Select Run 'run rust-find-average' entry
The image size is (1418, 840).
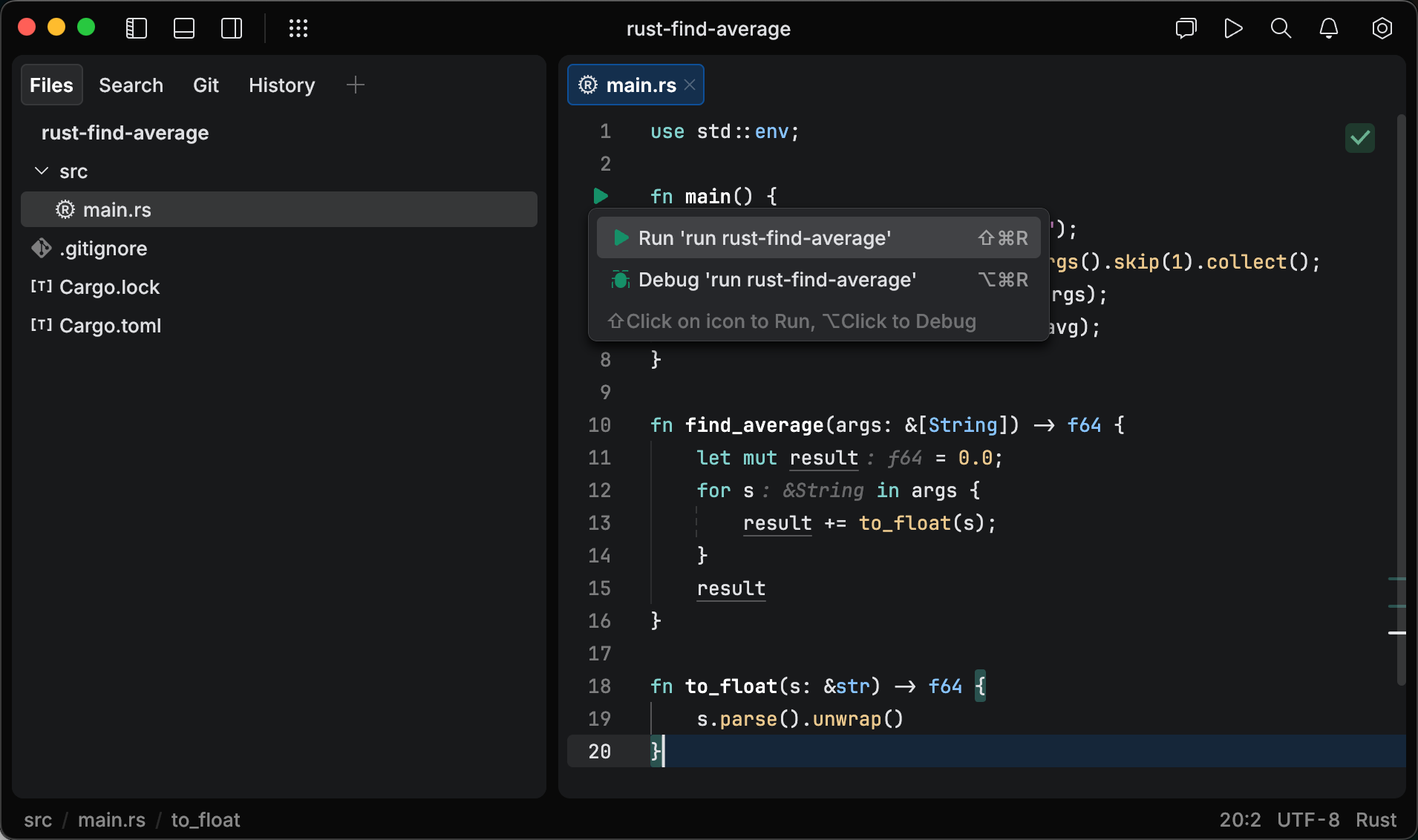[764, 238]
